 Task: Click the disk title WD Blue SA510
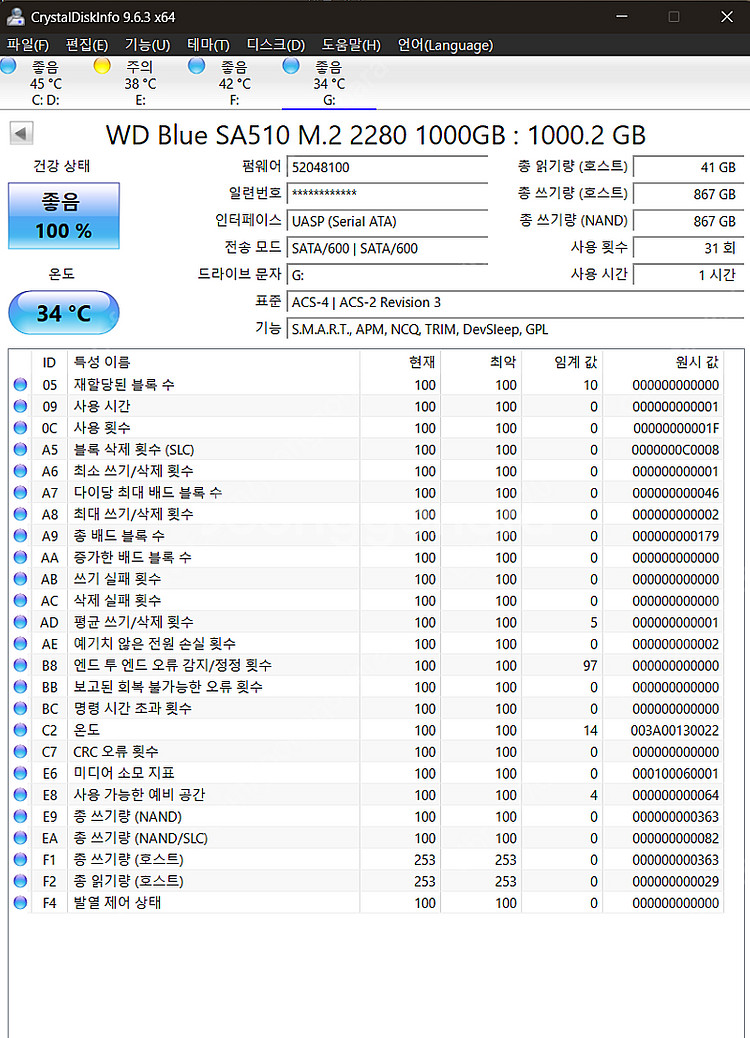[375, 135]
